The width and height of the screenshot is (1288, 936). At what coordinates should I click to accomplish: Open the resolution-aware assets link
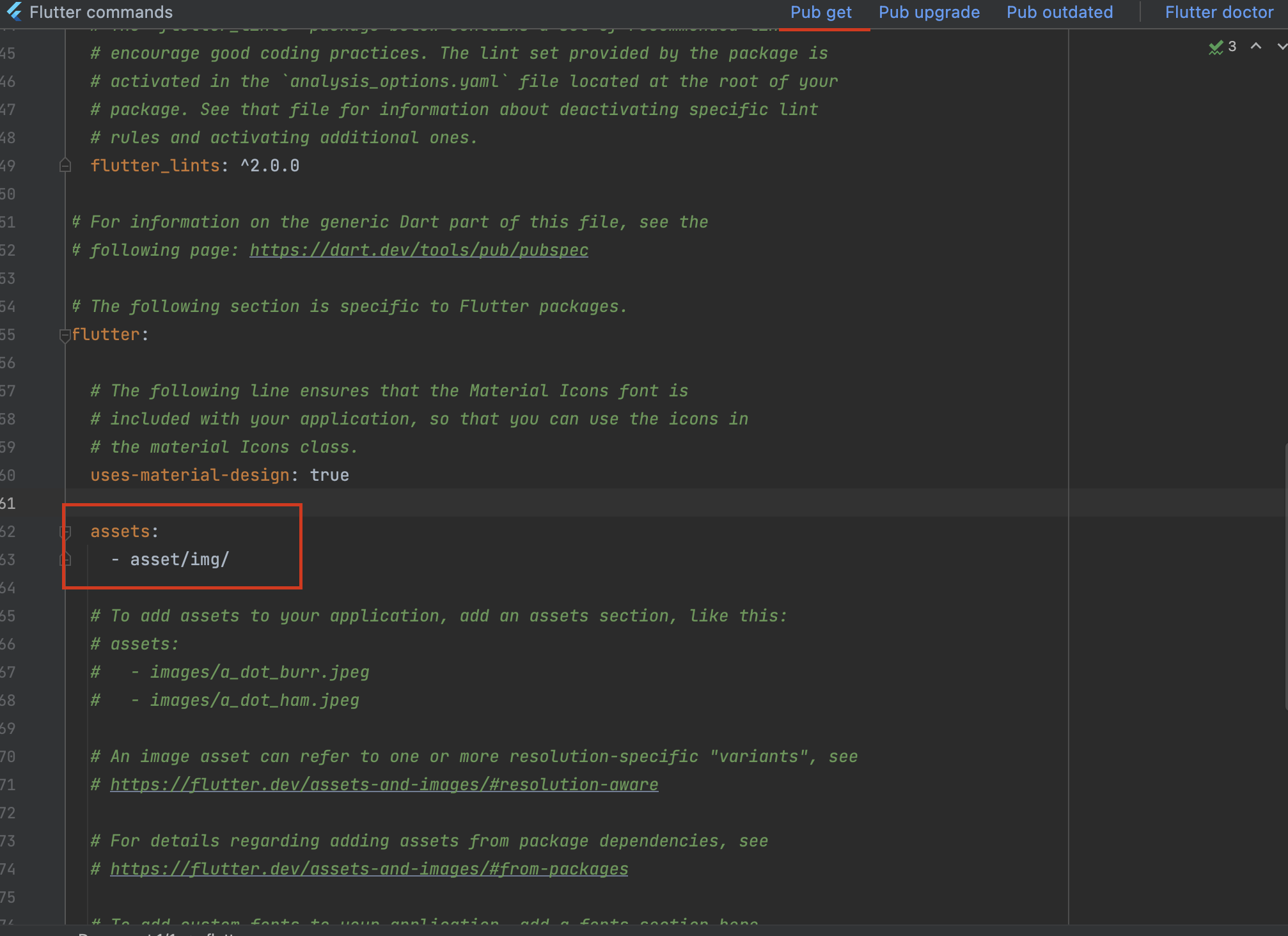384,784
